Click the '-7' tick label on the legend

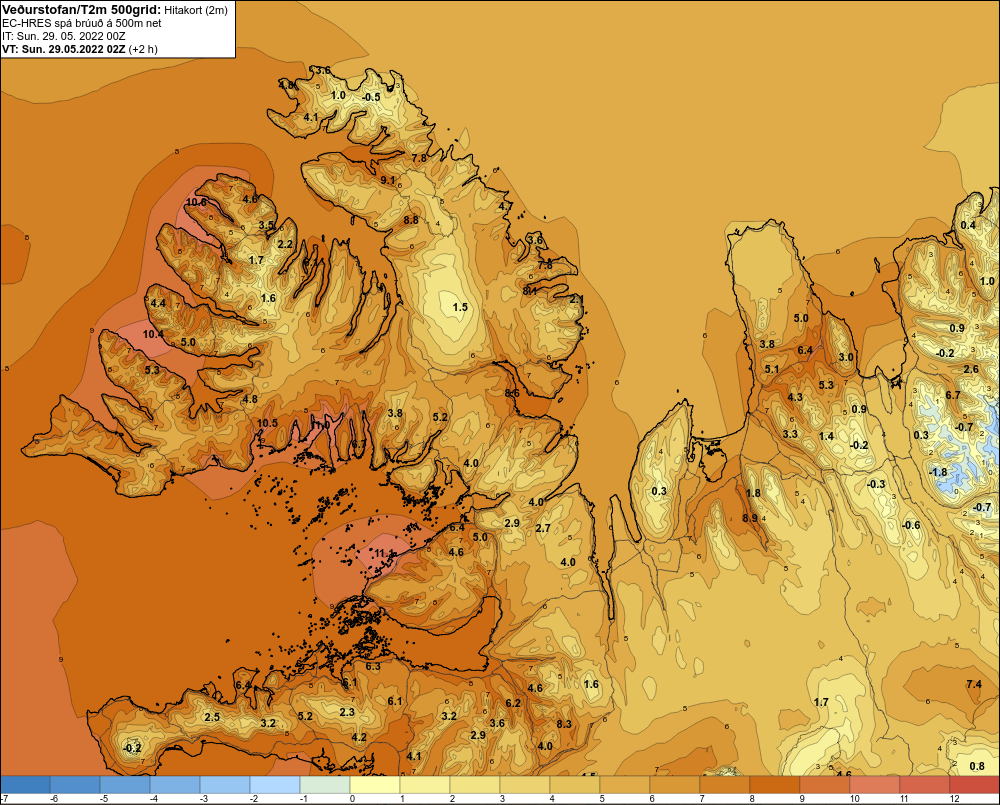coord(4,799)
